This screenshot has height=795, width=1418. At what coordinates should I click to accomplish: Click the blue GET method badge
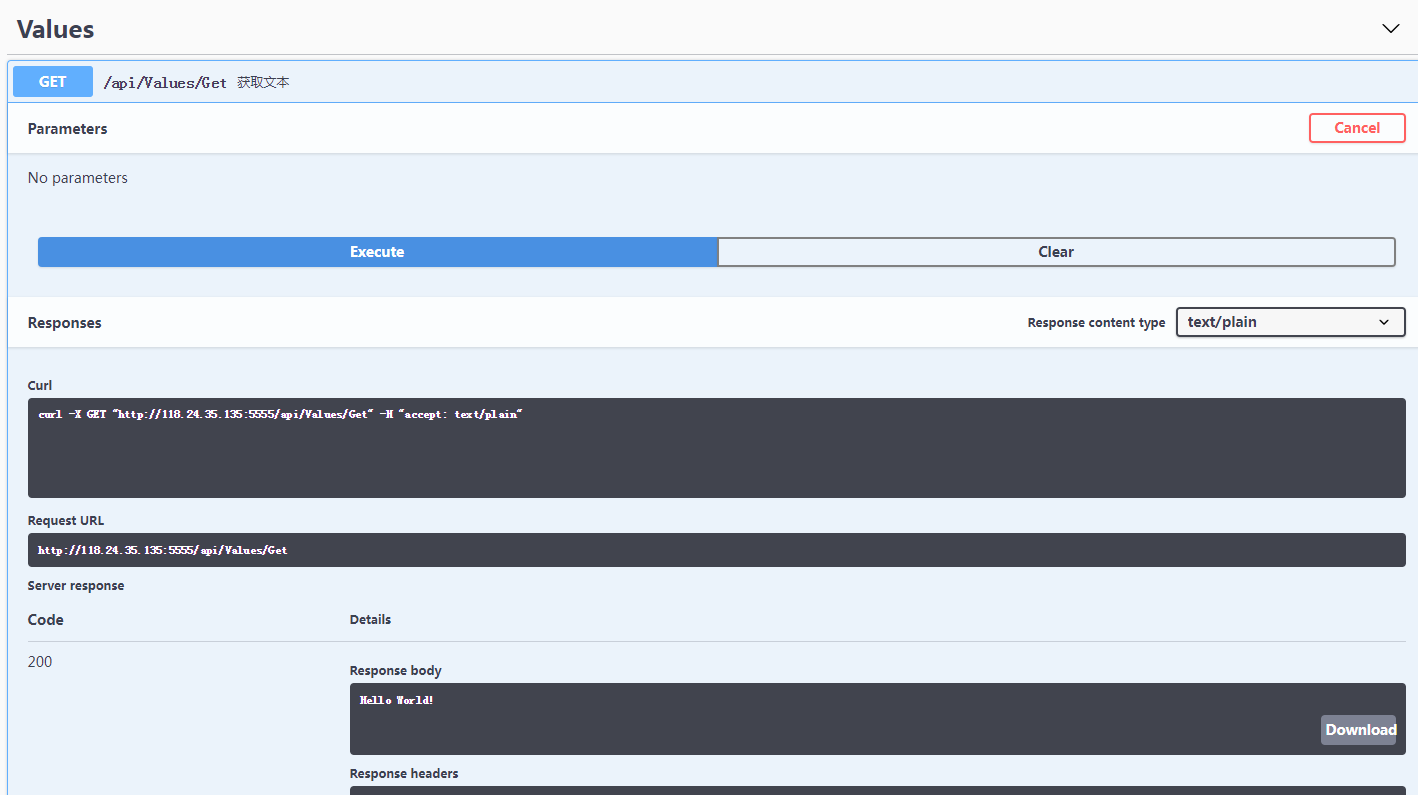pos(53,82)
